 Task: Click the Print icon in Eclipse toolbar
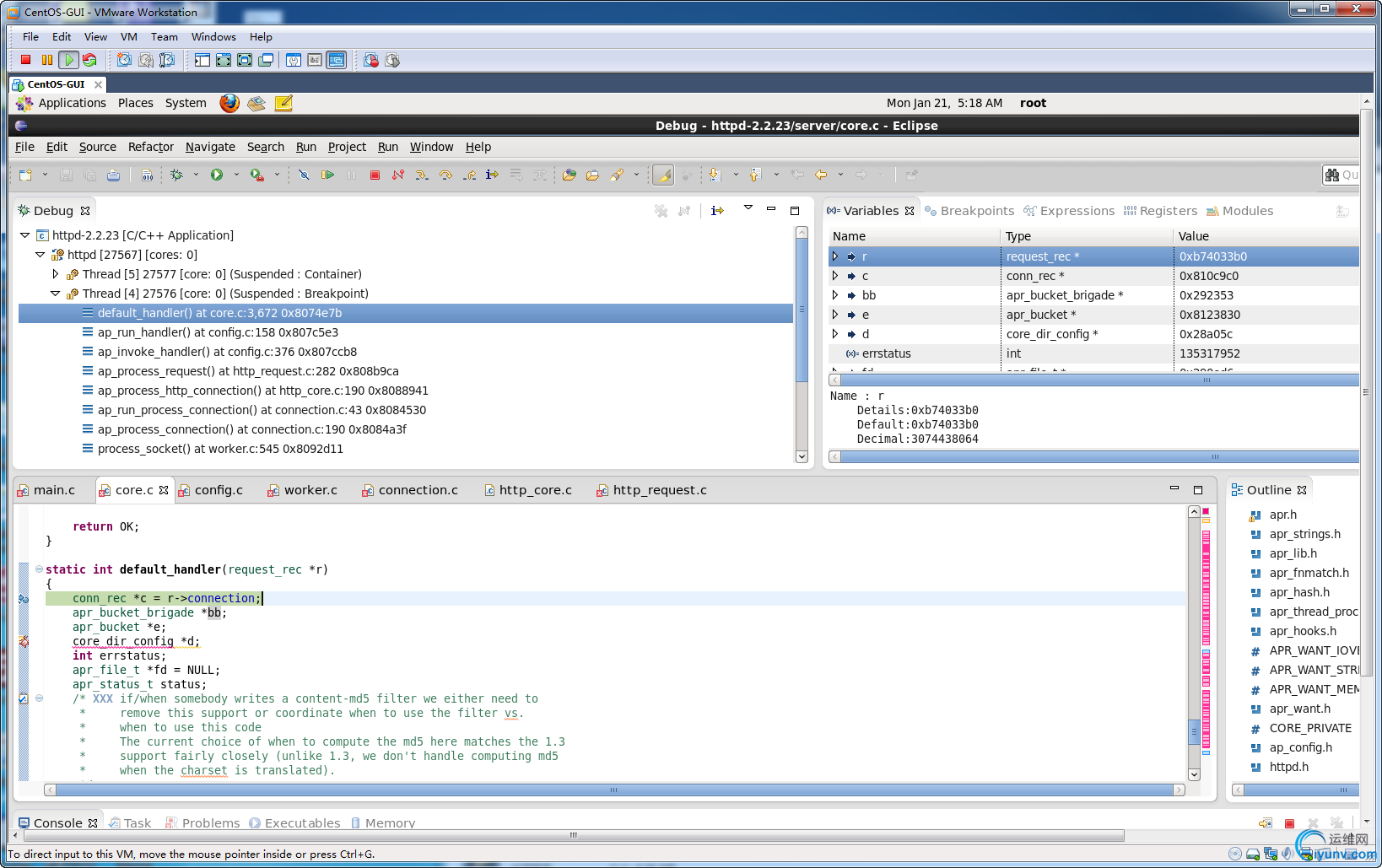pyautogui.click(x=113, y=175)
